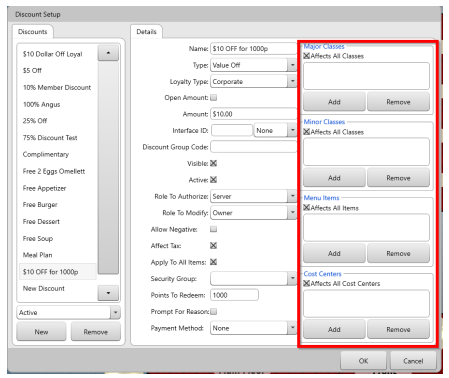Select 'Free Soup' discount
This screenshot has width=449, height=378.
click(x=57, y=239)
